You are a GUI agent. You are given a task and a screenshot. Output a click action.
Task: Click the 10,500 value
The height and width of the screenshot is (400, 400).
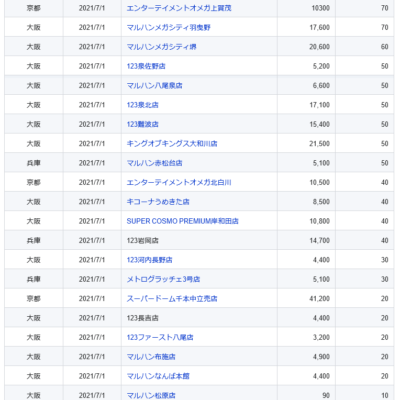[320, 182]
